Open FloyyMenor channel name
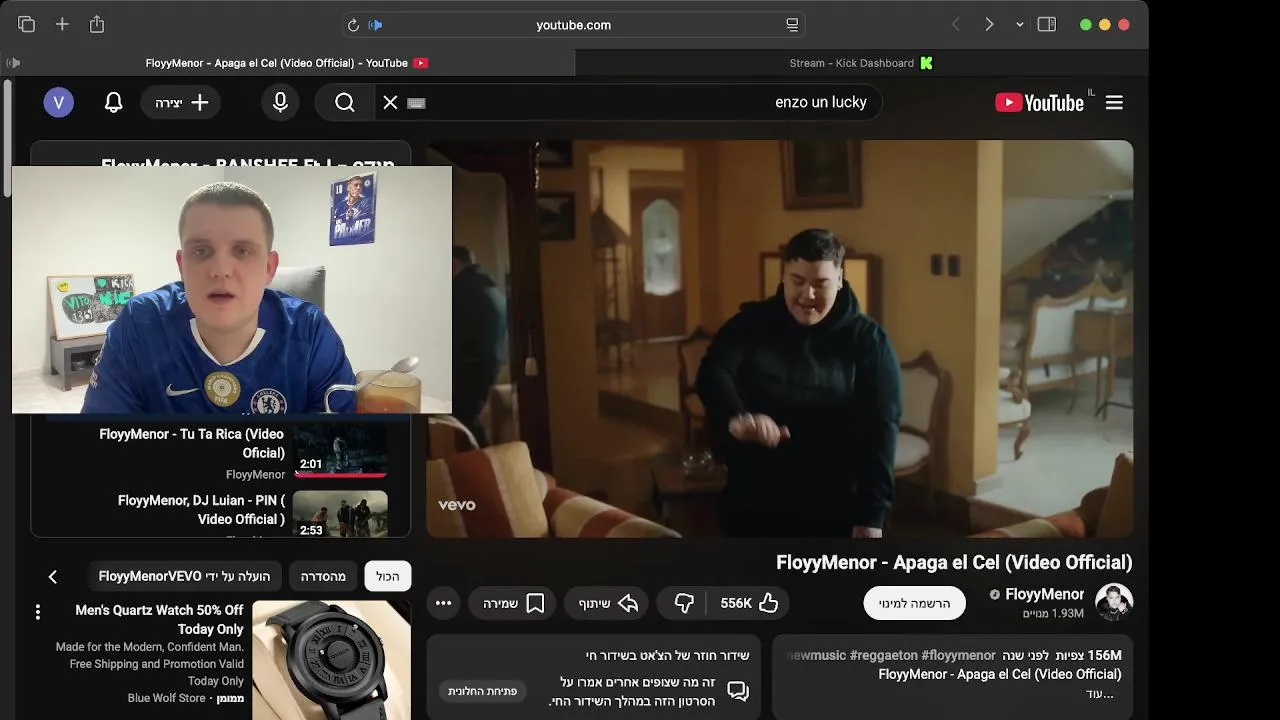This screenshot has width=1280, height=720. 1044,594
